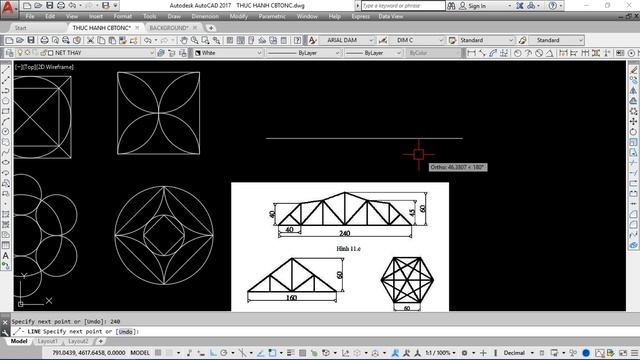Switch to the BACKGROUND* drawing tab

169,28
